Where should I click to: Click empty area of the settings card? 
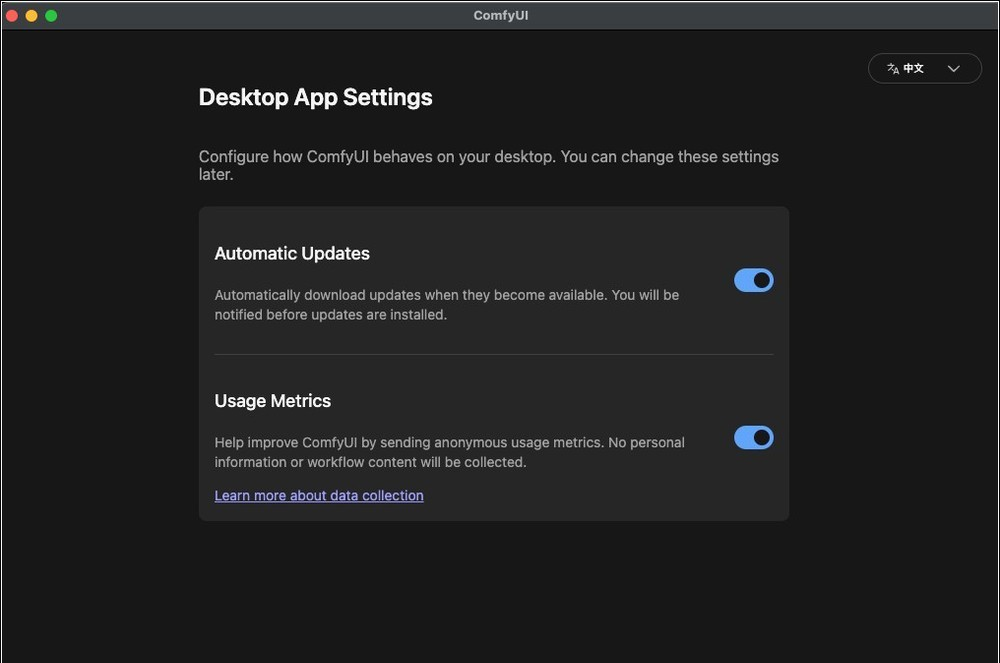coord(600,497)
